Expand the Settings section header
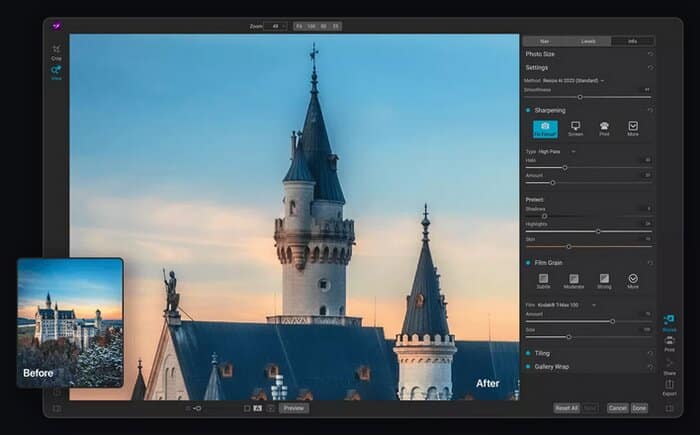The height and width of the screenshot is (435, 700). 537,68
